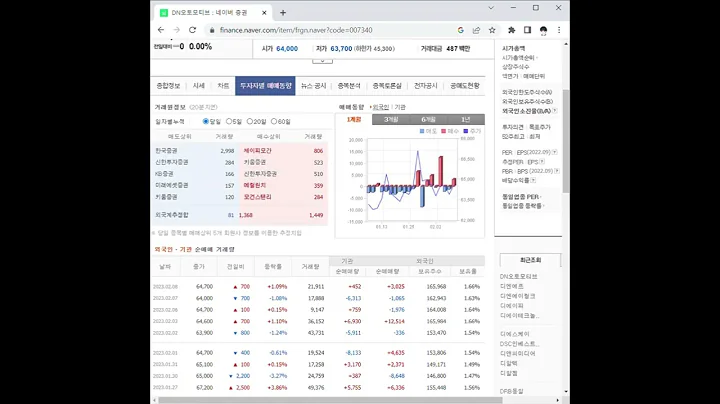The width and height of the screenshot is (720, 404).
Task: Open the 종목토론실 tab
Action: coord(387,86)
